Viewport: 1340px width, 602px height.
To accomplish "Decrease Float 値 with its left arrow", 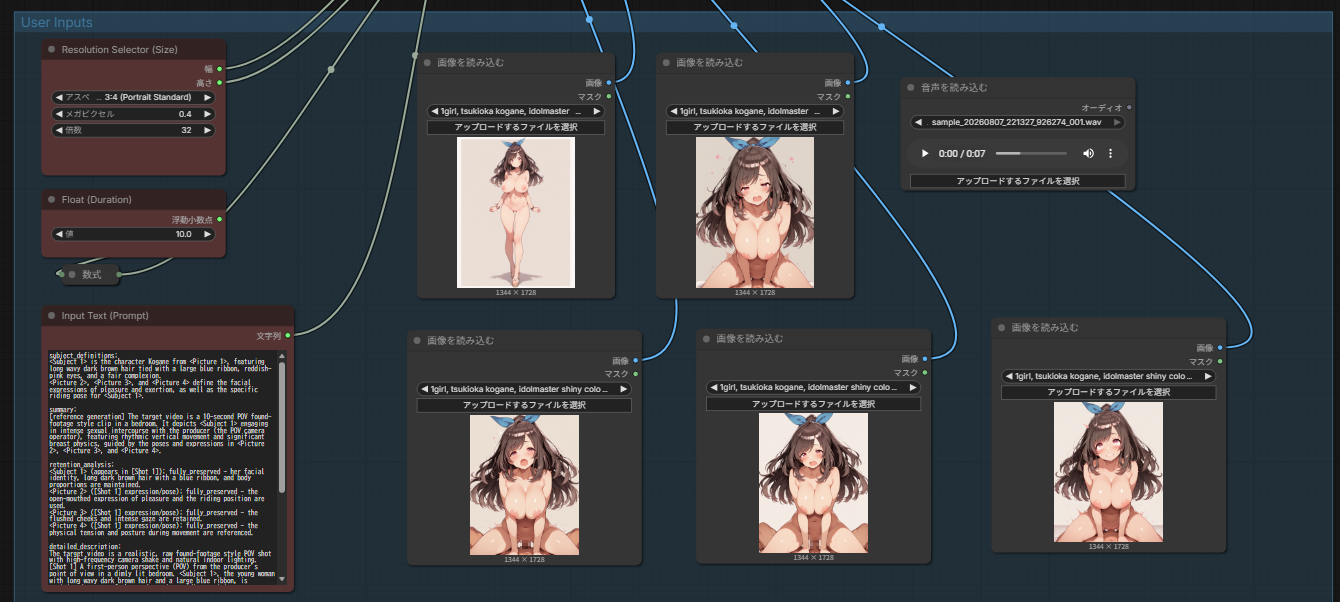I will click(x=59, y=234).
